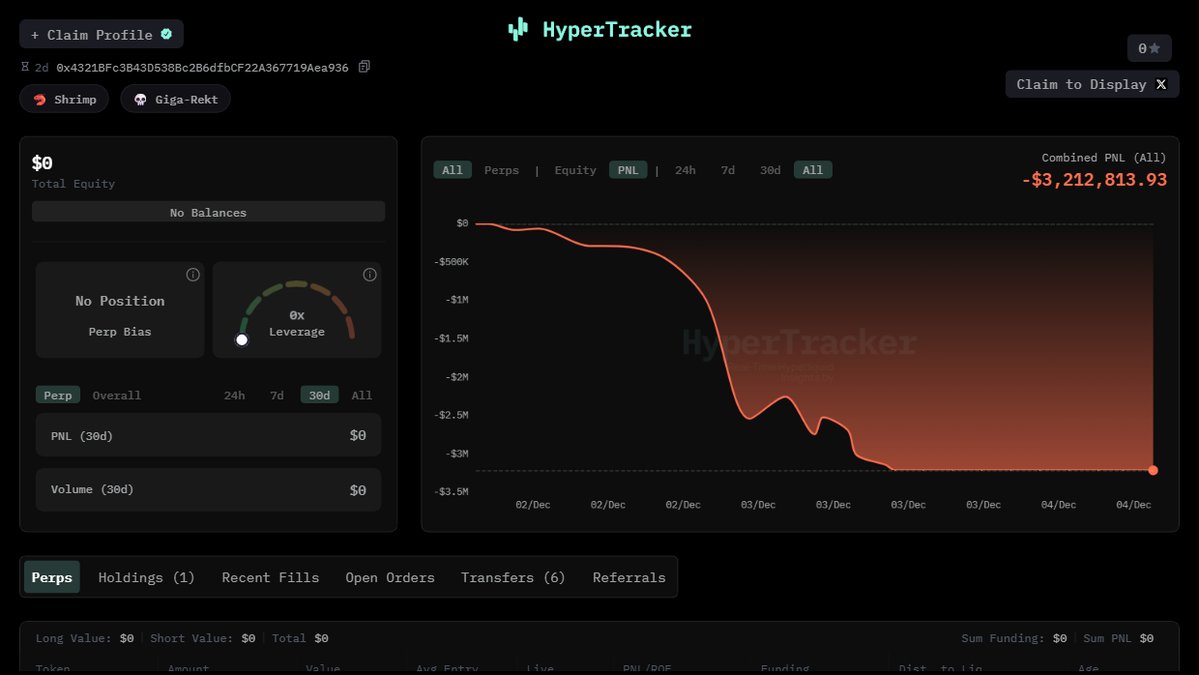This screenshot has height=675, width=1199.
Task: Switch to the Transfers (6) tab
Action: tap(513, 578)
